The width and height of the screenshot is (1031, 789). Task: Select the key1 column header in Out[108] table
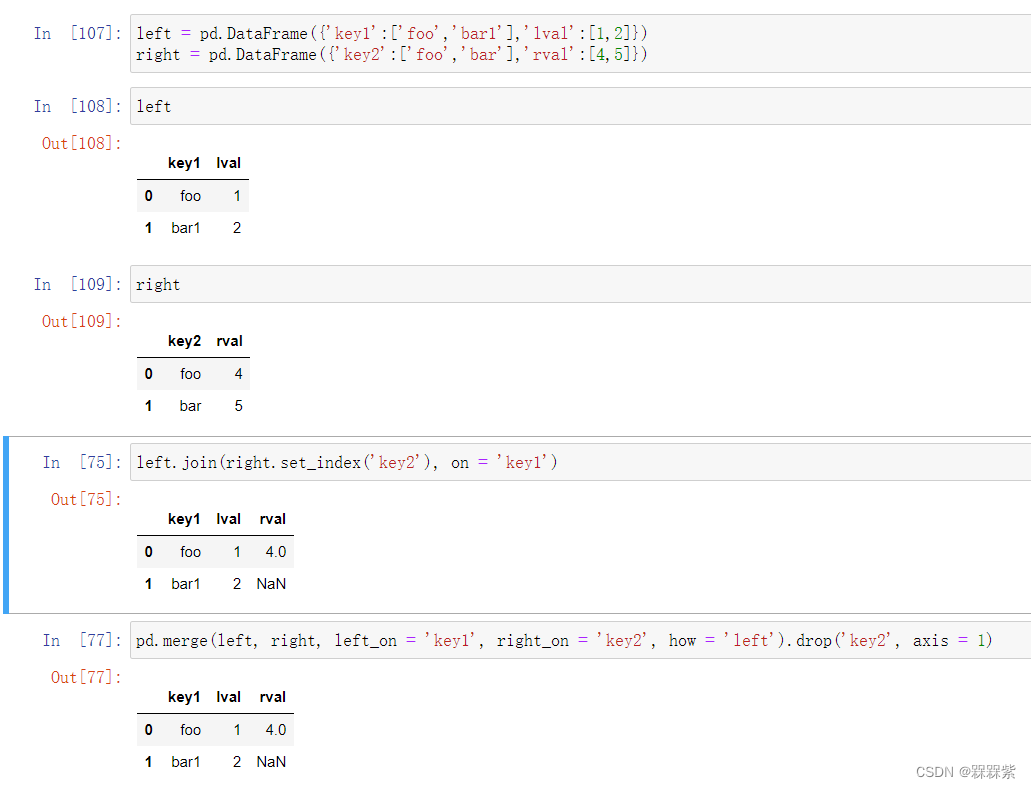tap(184, 163)
